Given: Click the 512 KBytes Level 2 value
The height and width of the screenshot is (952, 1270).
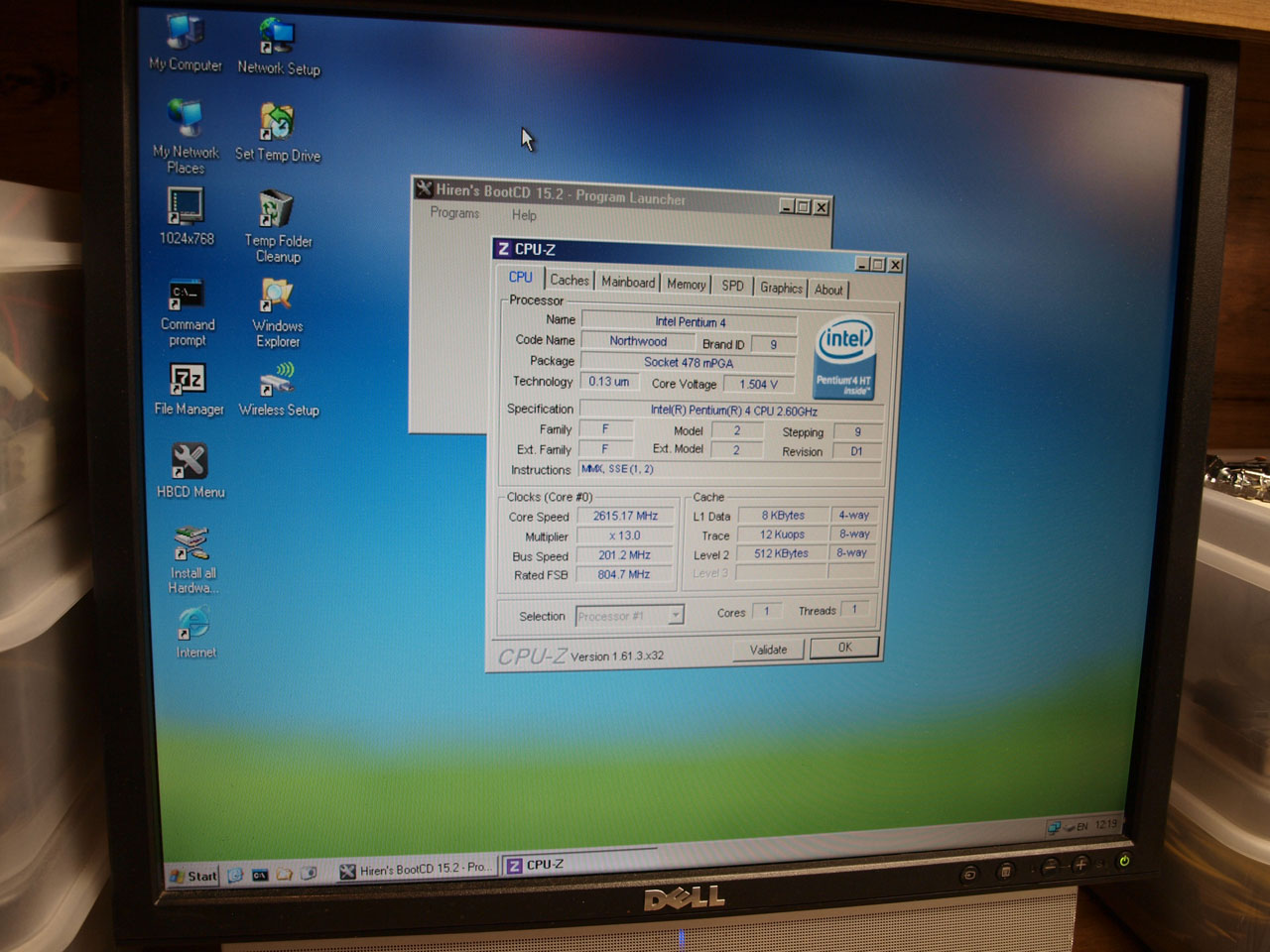Looking at the screenshot, I should coord(782,553).
